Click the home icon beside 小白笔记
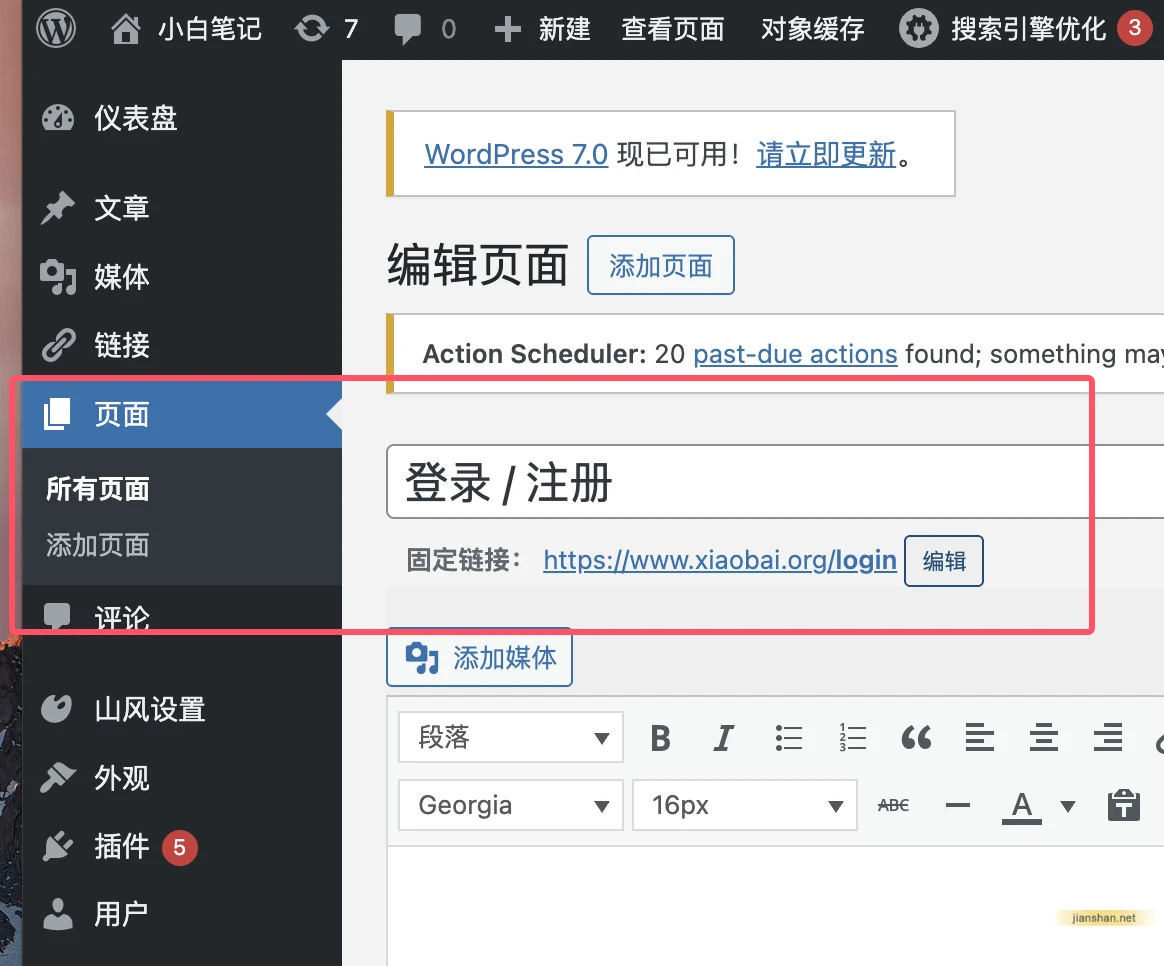The width and height of the screenshot is (1164, 966). (x=125, y=29)
